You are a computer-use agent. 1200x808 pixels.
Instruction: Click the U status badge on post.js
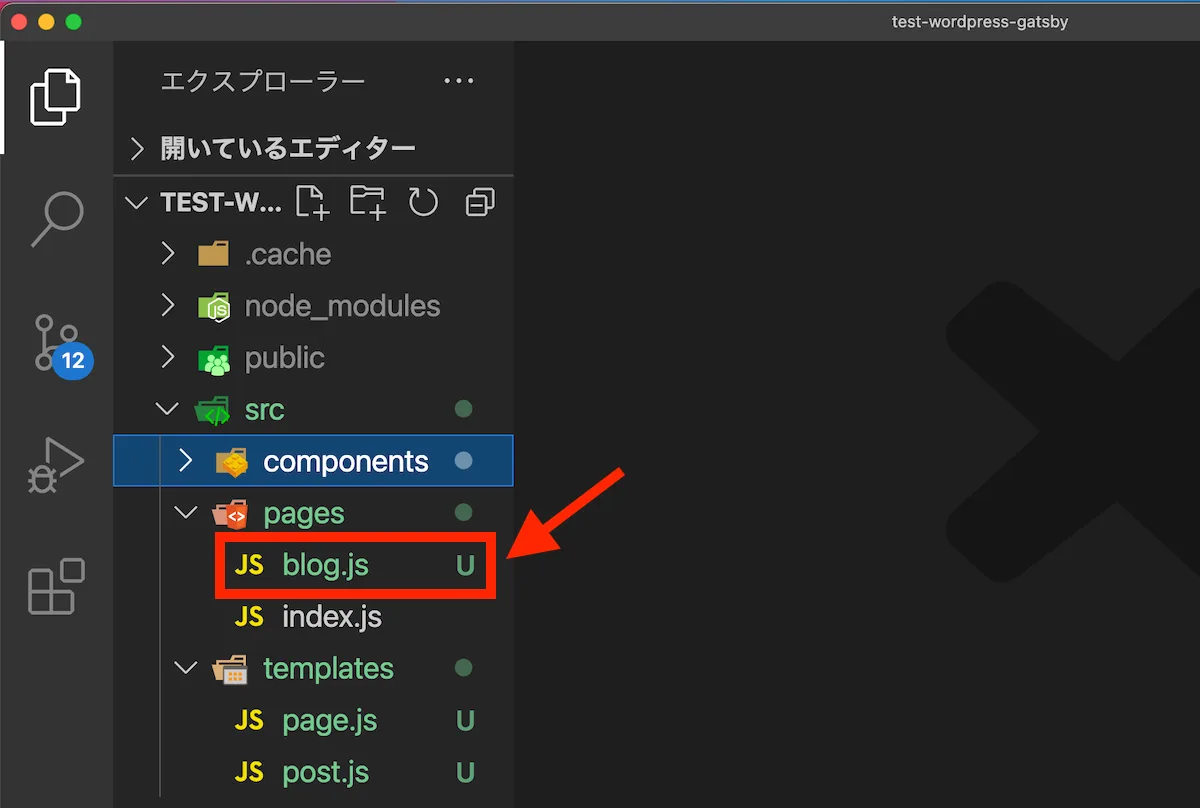coord(465,773)
